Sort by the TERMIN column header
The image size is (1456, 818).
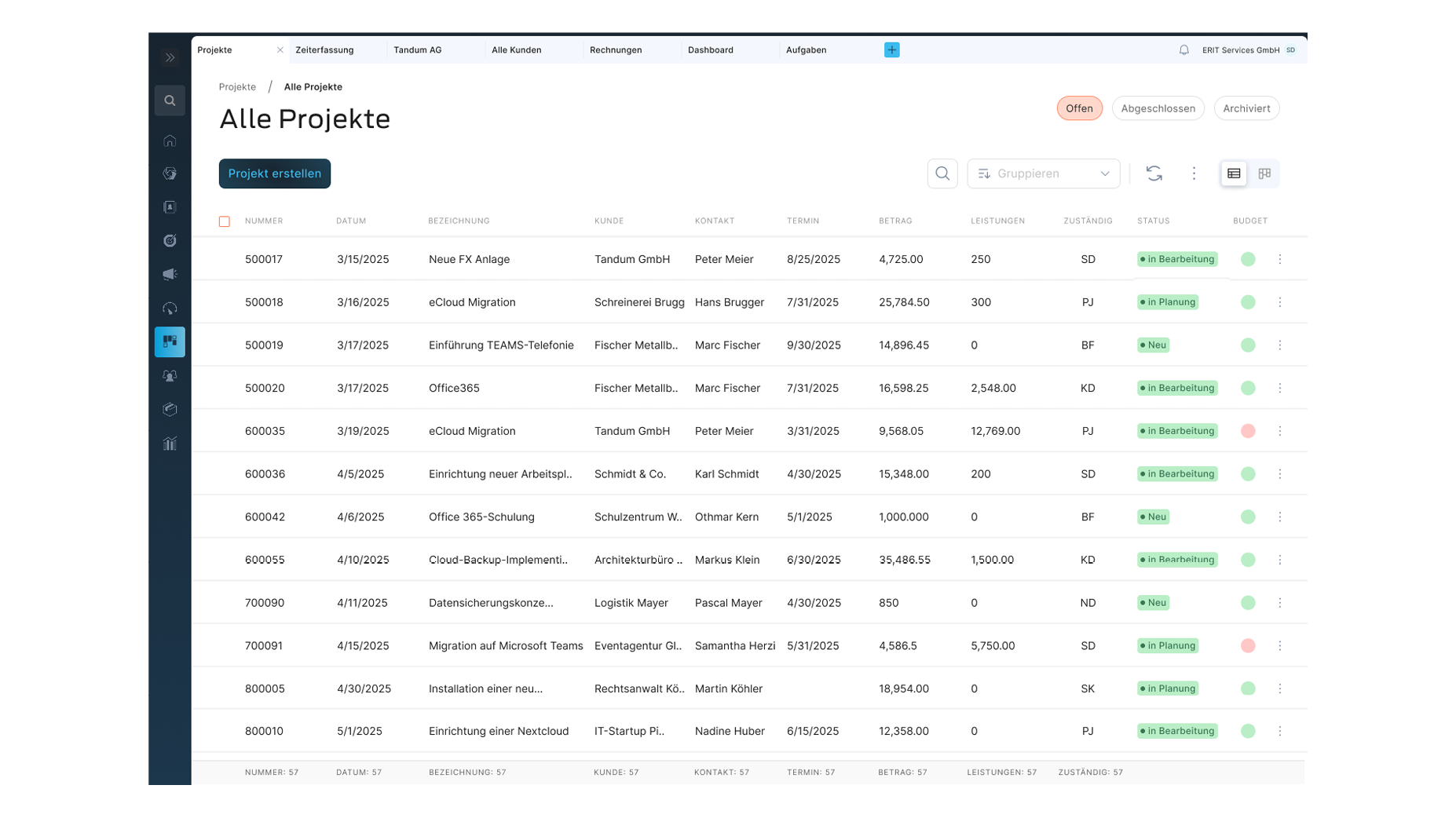click(x=803, y=221)
